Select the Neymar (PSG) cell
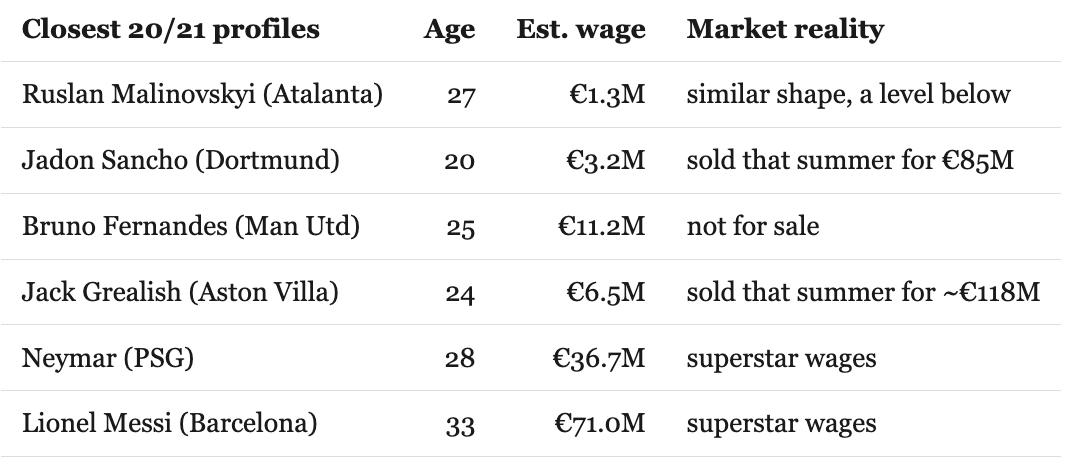This screenshot has height=464, width=1070. click(x=108, y=358)
